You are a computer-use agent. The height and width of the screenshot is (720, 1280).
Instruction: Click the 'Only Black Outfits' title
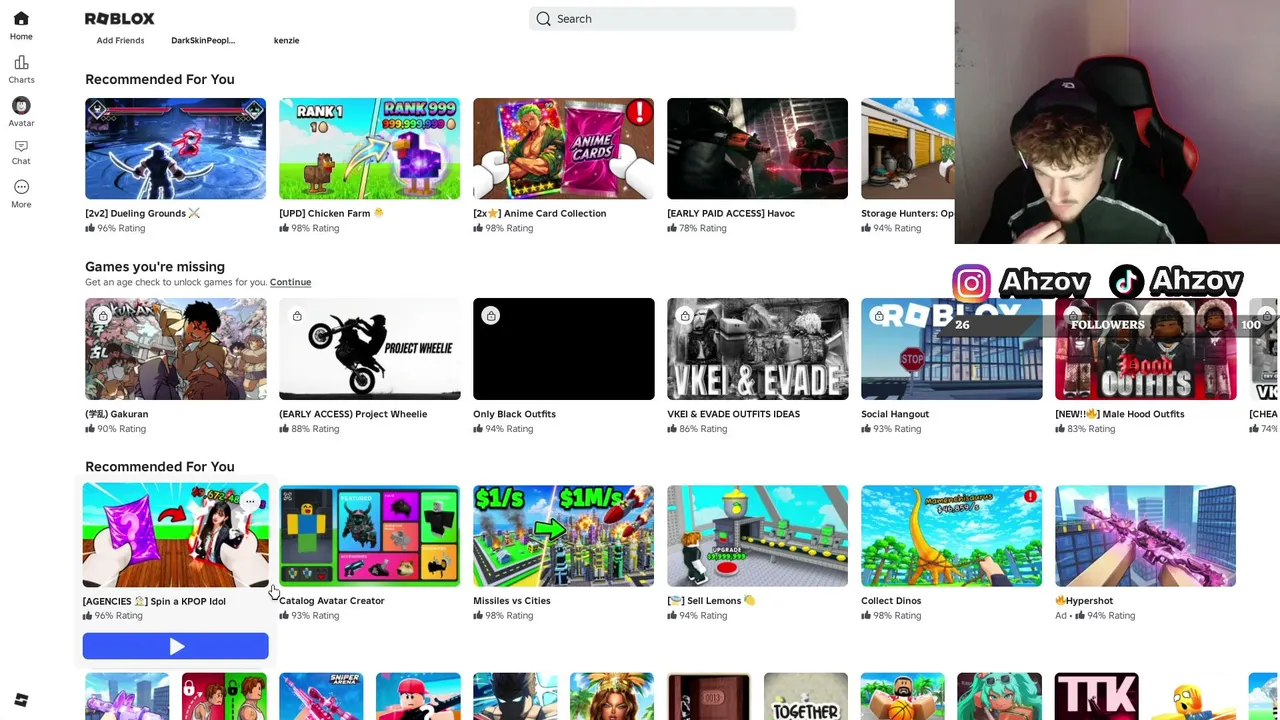(x=514, y=414)
